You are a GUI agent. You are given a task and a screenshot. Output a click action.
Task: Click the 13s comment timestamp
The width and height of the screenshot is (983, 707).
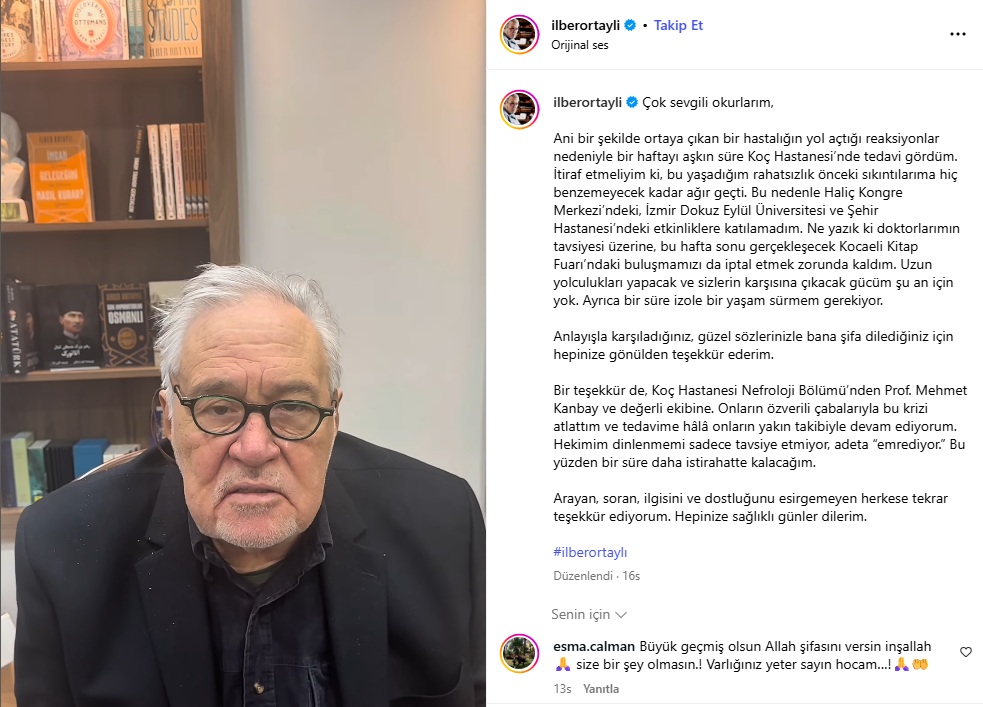[562, 689]
